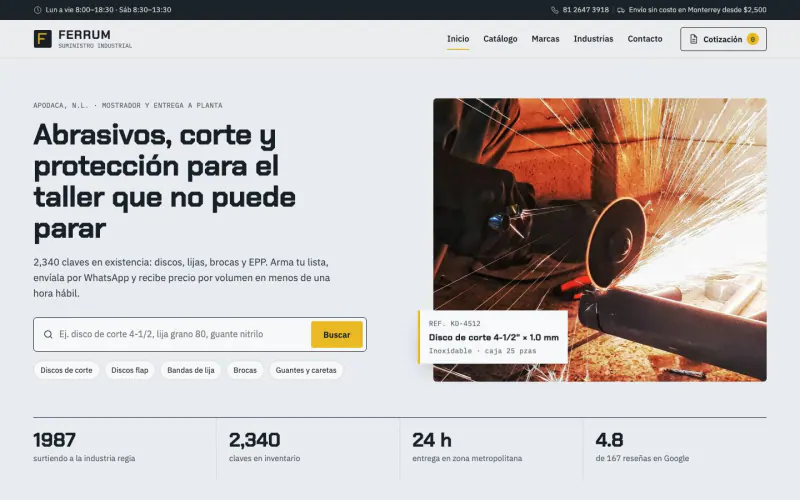The image size is (800, 500).
Task: Click the 'Disco de corte 4-1/2" × 1.0 mm' title
Action: [x=493, y=337]
